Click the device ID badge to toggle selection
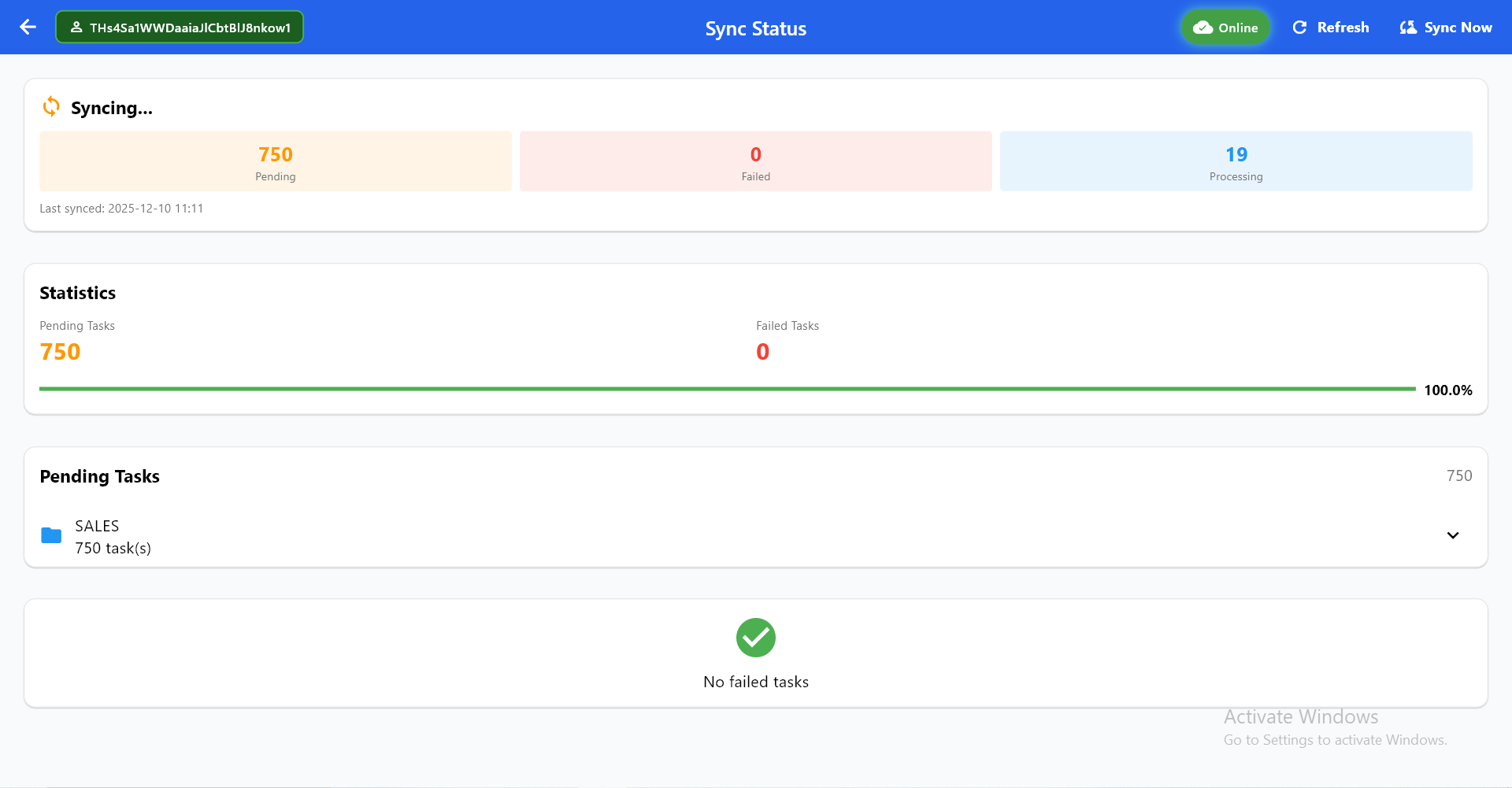Viewport: 1512px width, 788px height. [x=179, y=26]
